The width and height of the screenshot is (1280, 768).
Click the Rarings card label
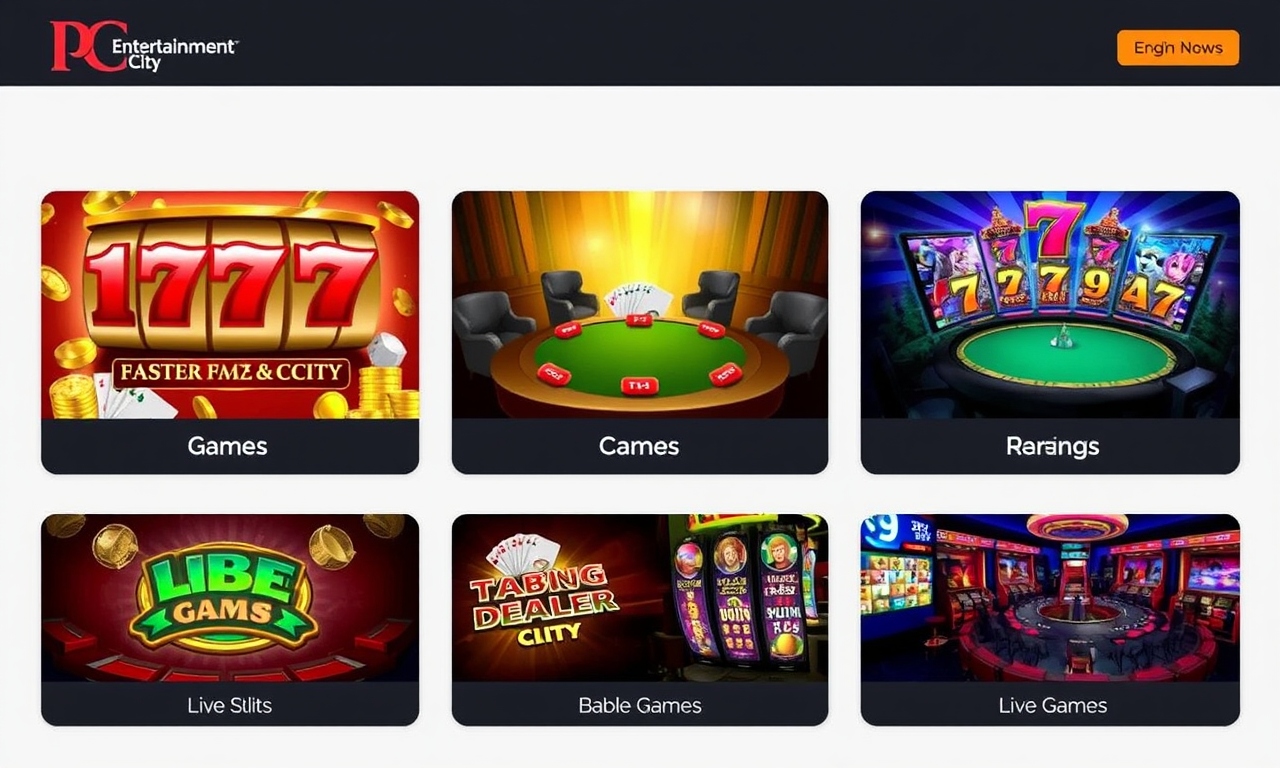pos(1052,446)
